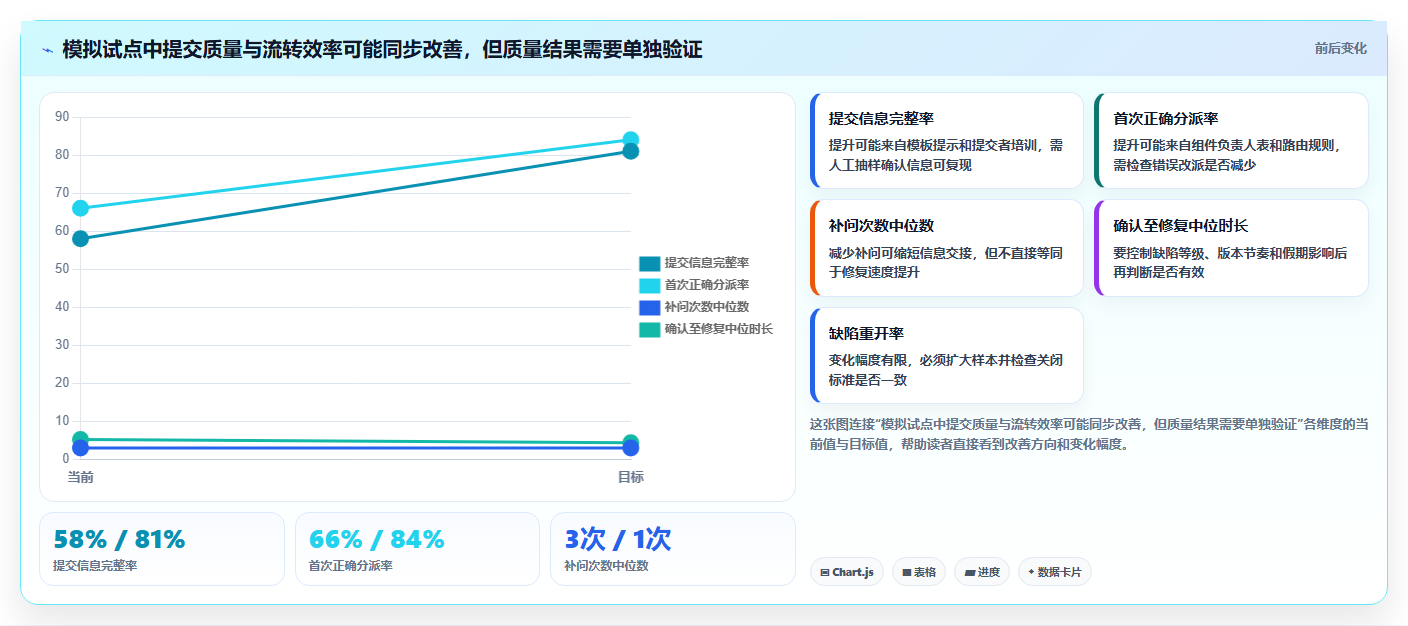Click the 66% / 84% stat card
The height and width of the screenshot is (626, 1408).
[x=417, y=549]
